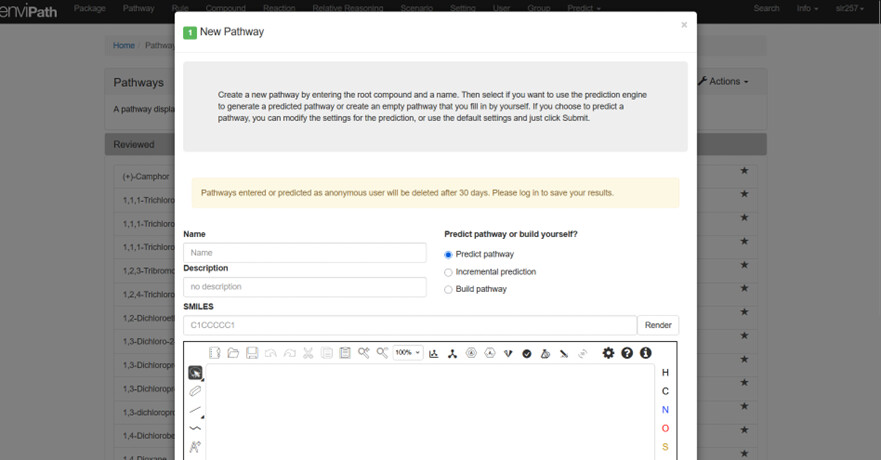881x460 pixels.
Task: Click the Paste clipboard icon in sketcher toolbar
Action: 345,353
